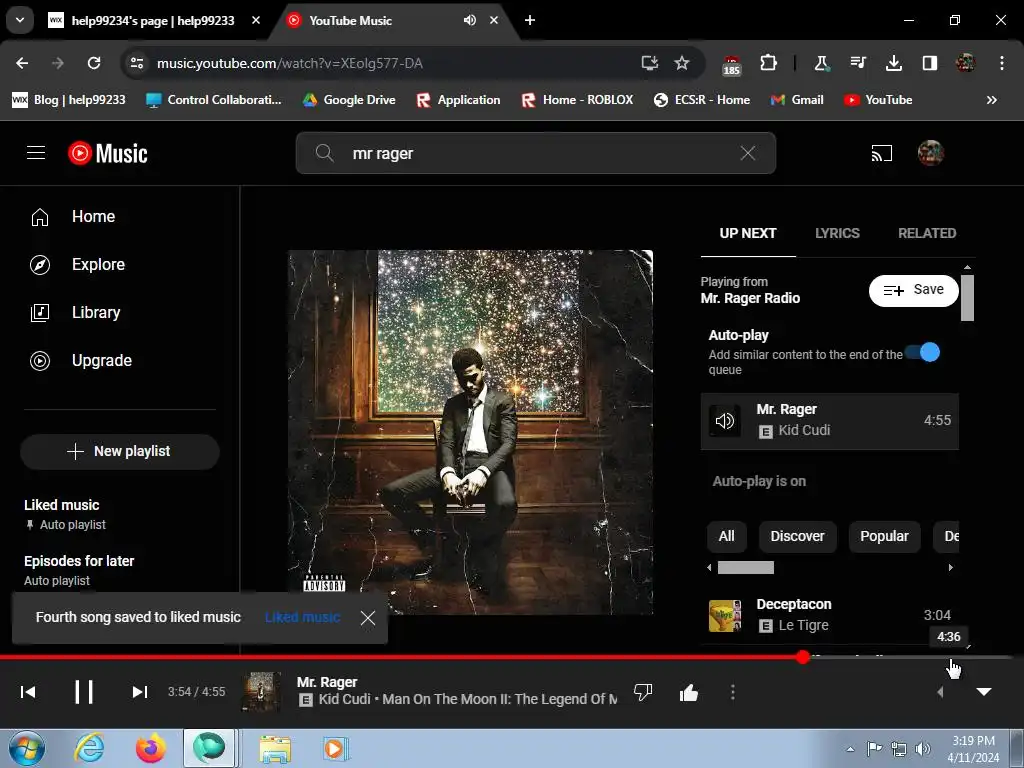Dismiss the saved to liked music toast

[x=368, y=618]
